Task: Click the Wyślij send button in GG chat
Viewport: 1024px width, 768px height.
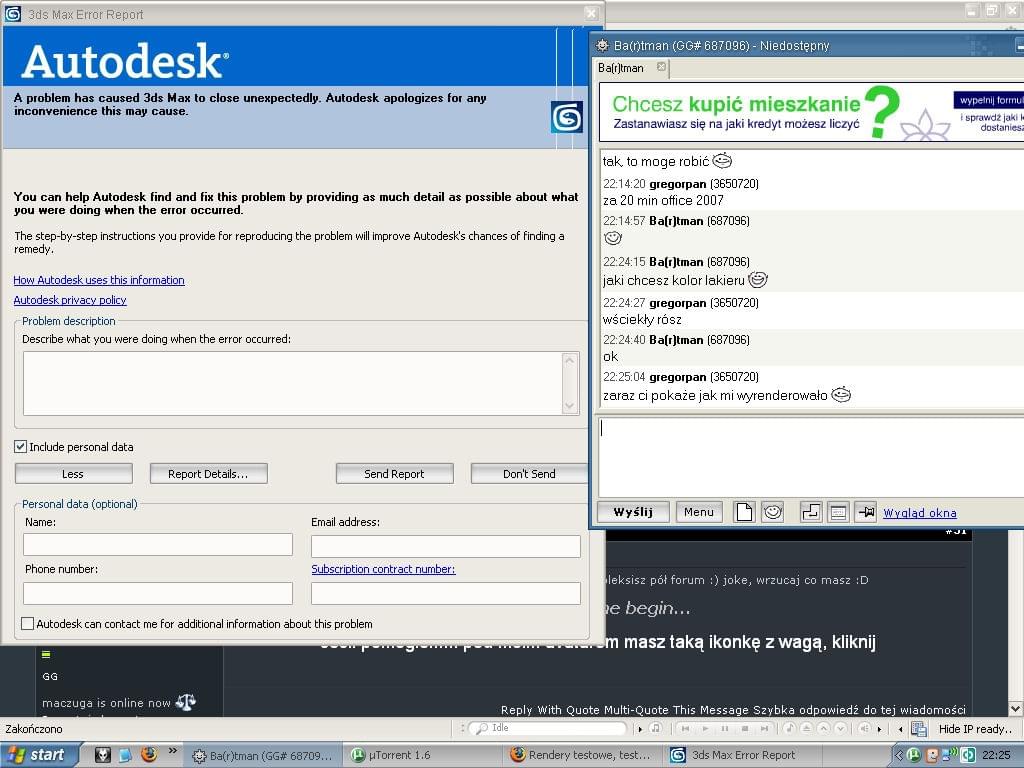Action: click(x=633, y=512)
